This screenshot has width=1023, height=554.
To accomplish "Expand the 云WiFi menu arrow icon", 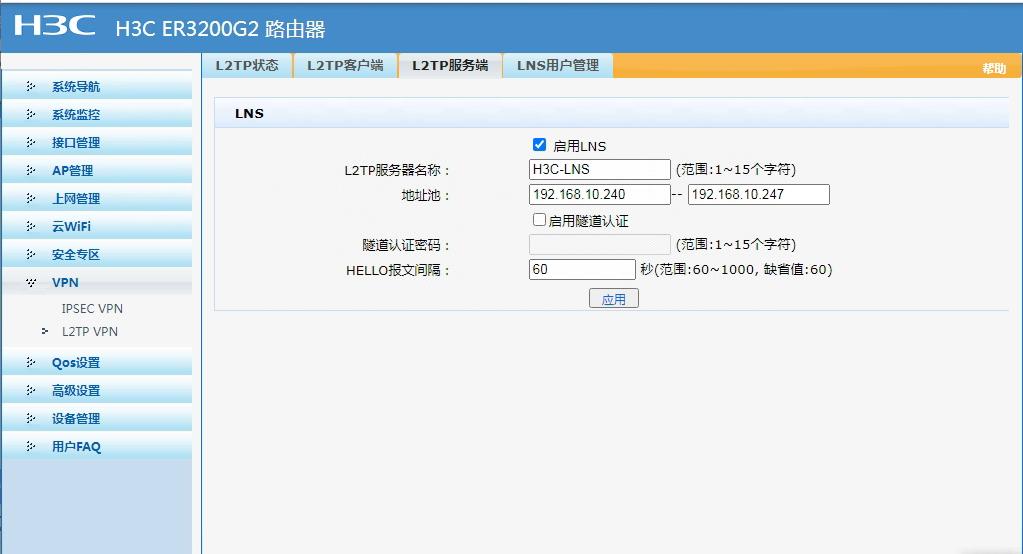I will pyautogui.click(x=31, y=226).
